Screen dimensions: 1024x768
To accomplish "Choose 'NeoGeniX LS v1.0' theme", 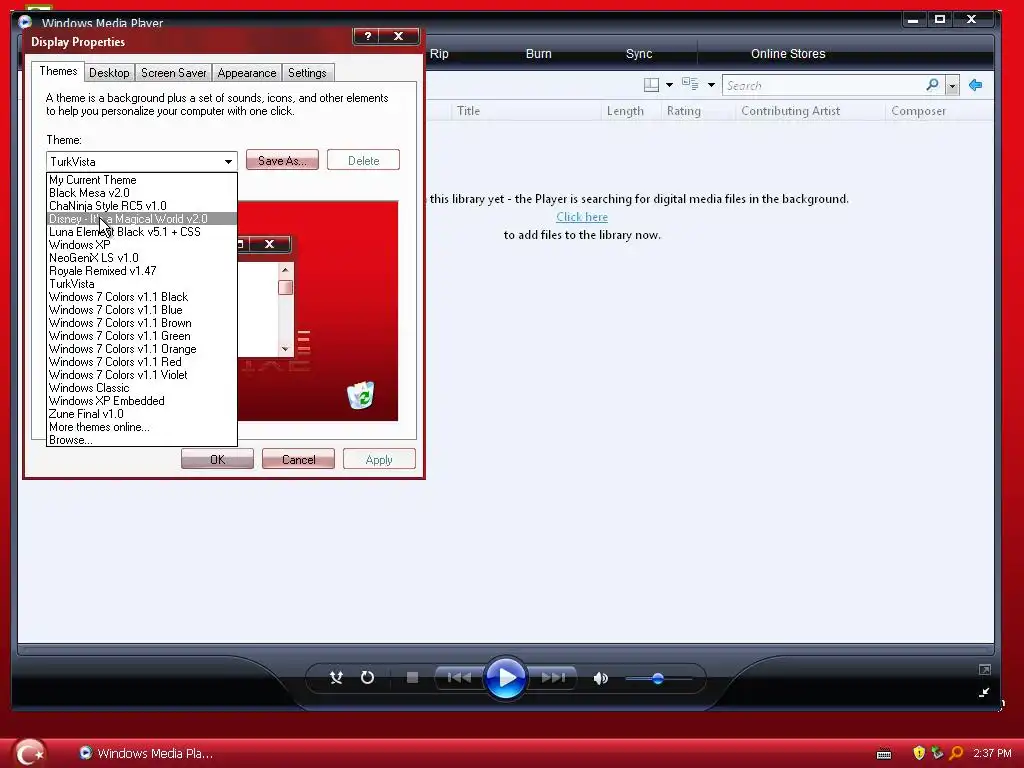I will tap(142, 258).
